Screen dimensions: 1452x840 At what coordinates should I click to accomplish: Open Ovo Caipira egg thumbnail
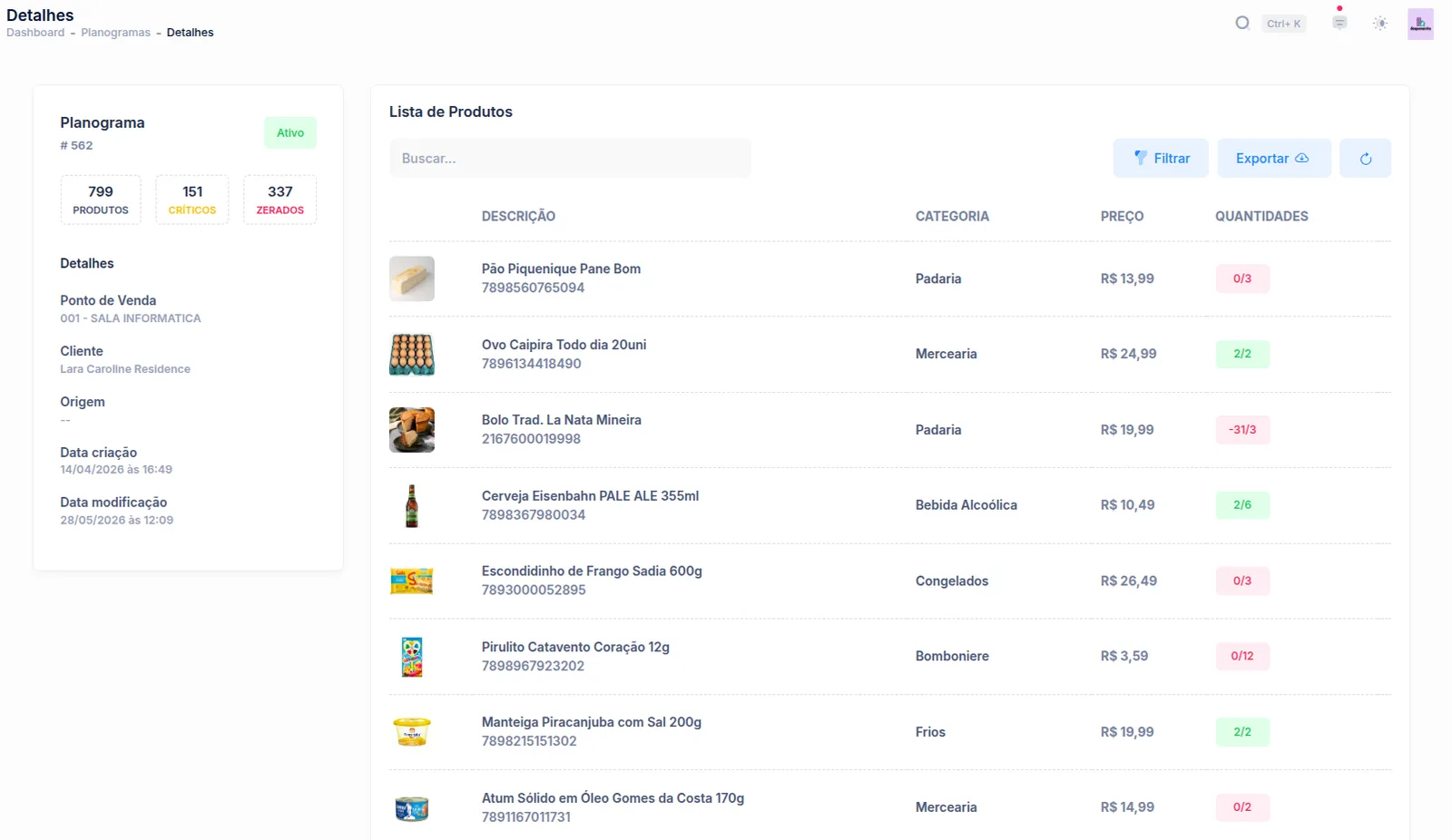click(x=412, y=355)
